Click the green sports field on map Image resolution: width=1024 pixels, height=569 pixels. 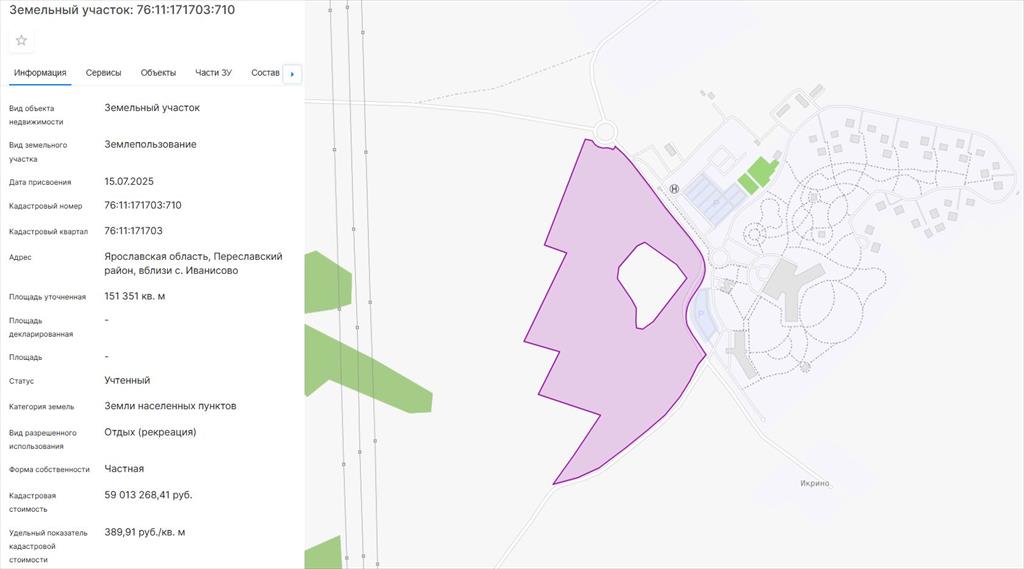(x=756, y=174)
